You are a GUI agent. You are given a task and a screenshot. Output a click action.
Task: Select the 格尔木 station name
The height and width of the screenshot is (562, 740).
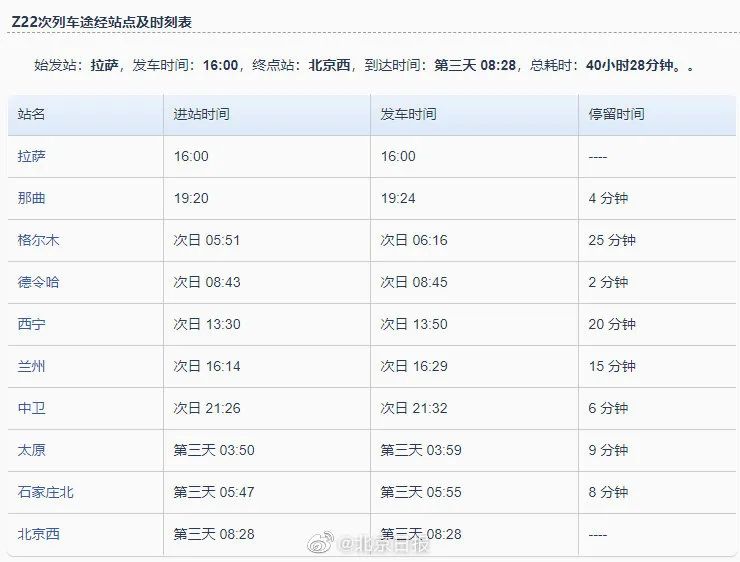(x=39, y=240)
